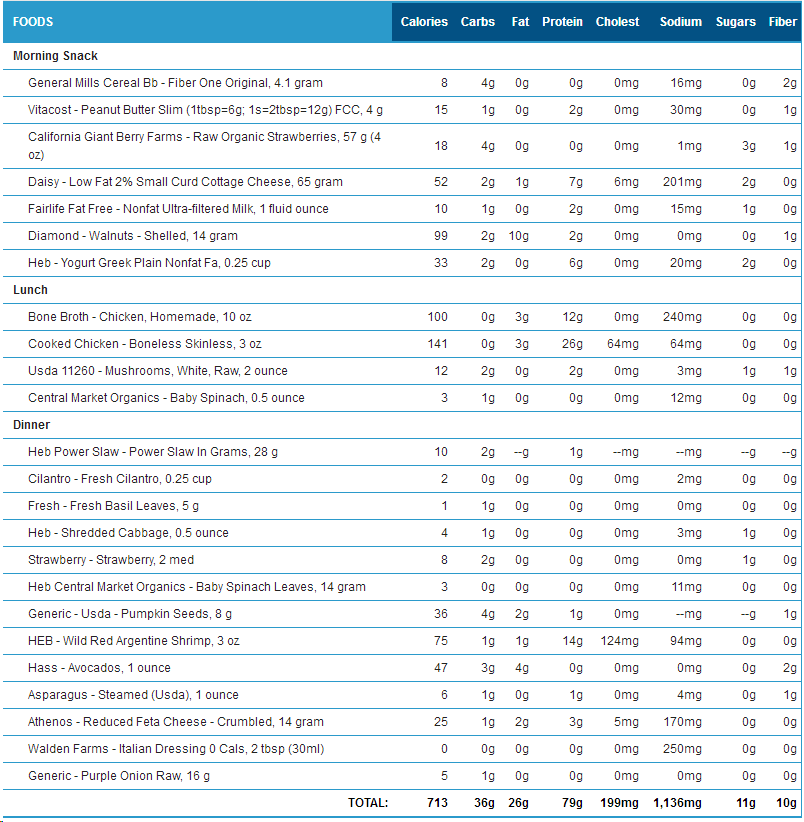Select Central Market Organics Baby Spinach 0.5 ounce

click(x=402, y=398)
